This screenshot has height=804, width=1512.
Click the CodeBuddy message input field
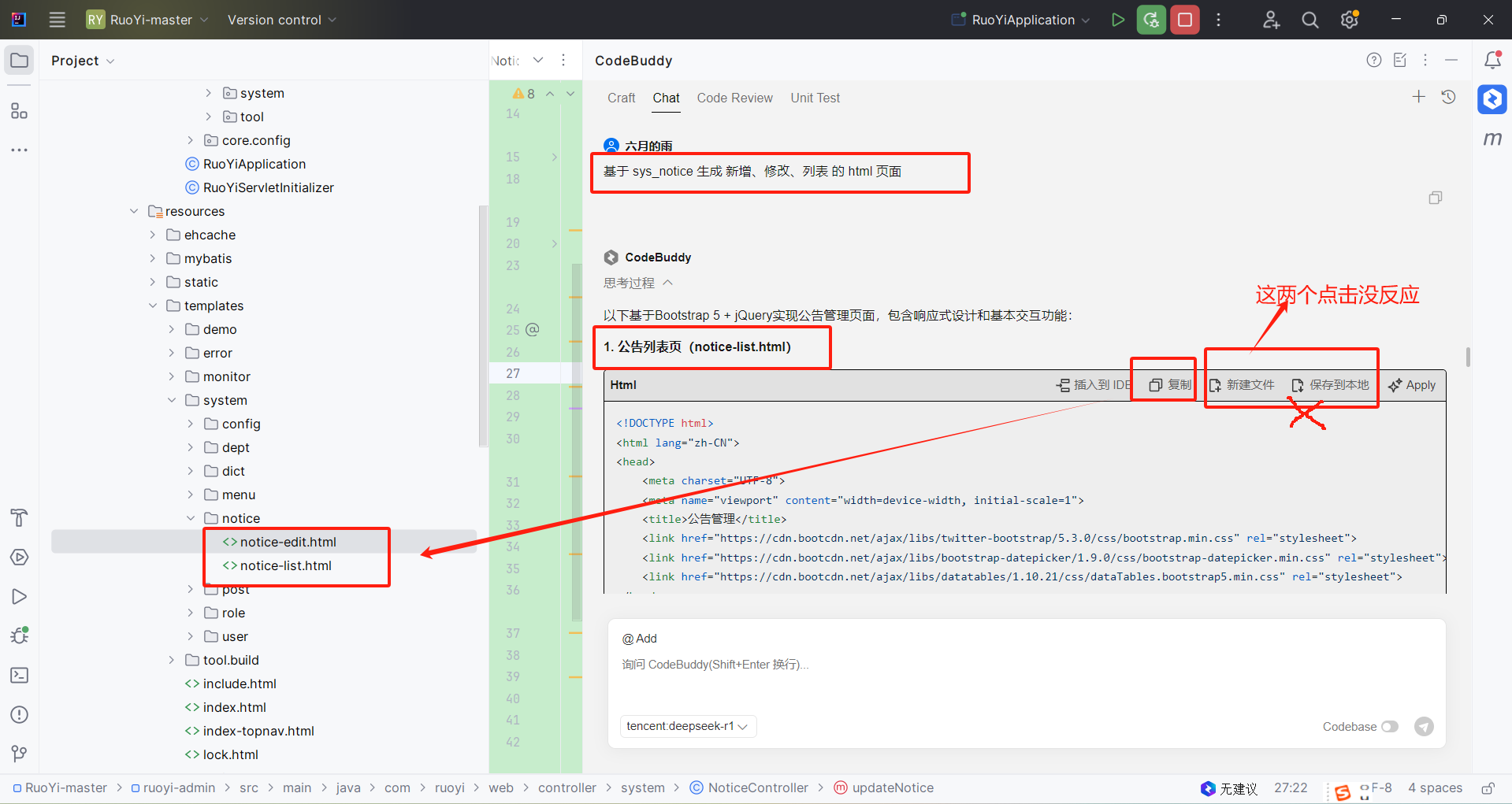click(1027, 665)
